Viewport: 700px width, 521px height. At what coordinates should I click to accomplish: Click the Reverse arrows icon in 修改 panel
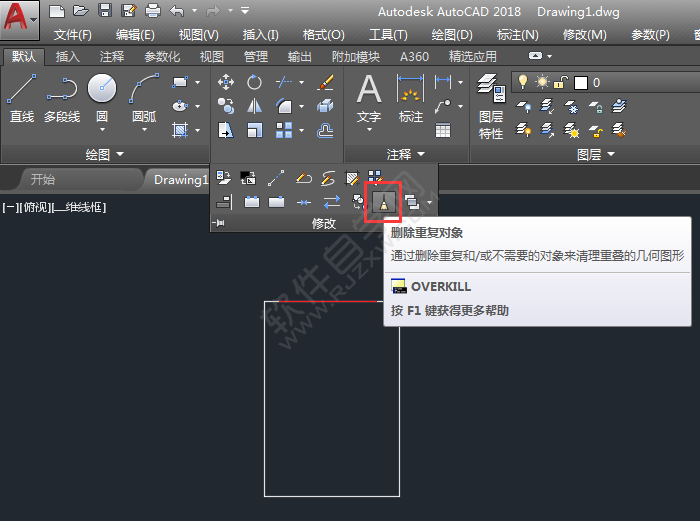tap(332, 202)
